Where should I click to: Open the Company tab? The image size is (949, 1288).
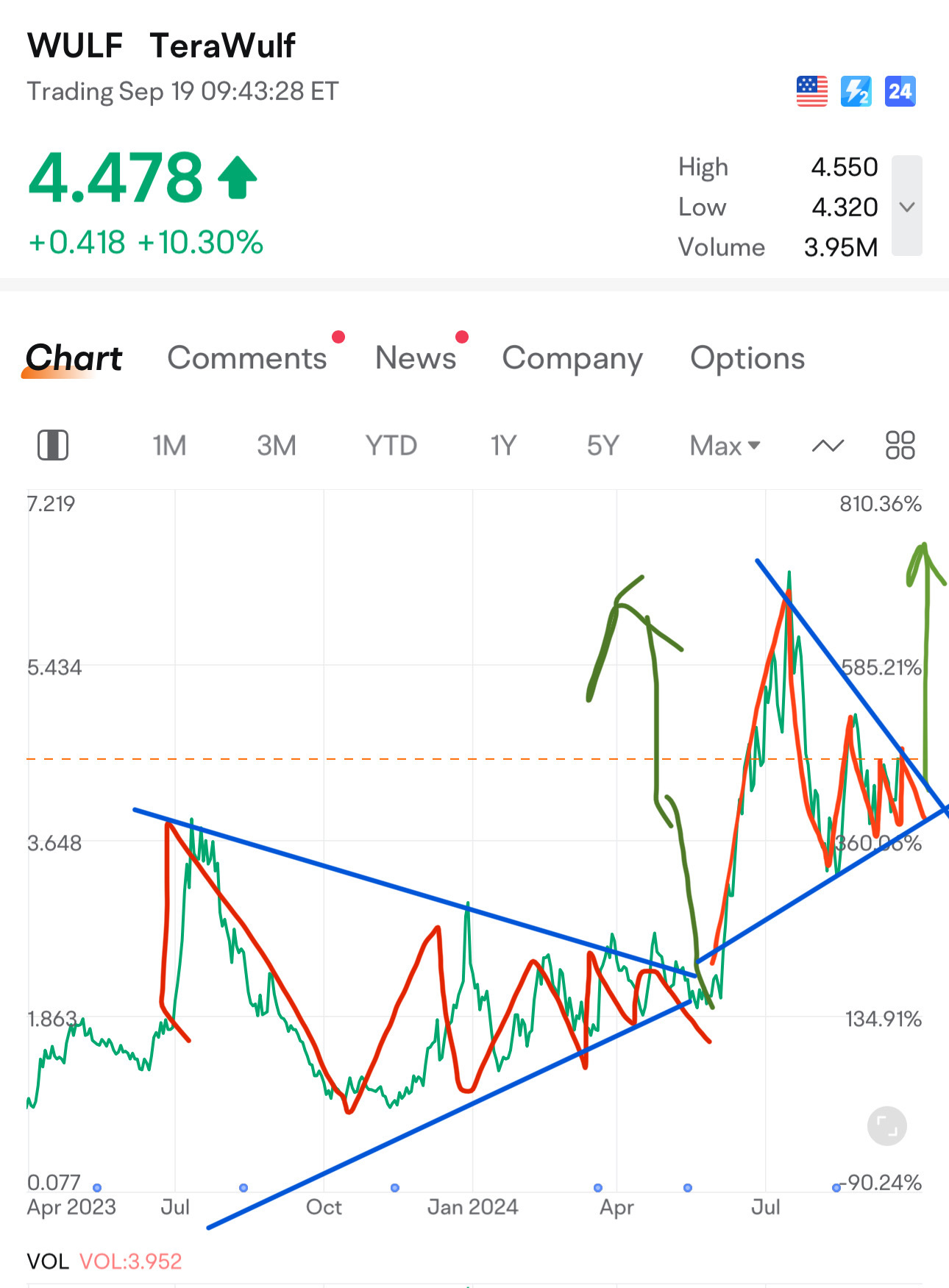pos(572,358)
